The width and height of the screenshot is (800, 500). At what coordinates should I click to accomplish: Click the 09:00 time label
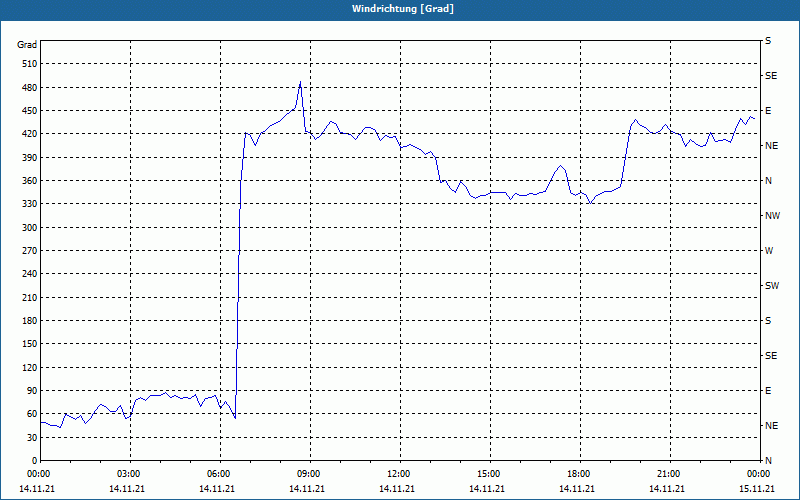(310, 474)
